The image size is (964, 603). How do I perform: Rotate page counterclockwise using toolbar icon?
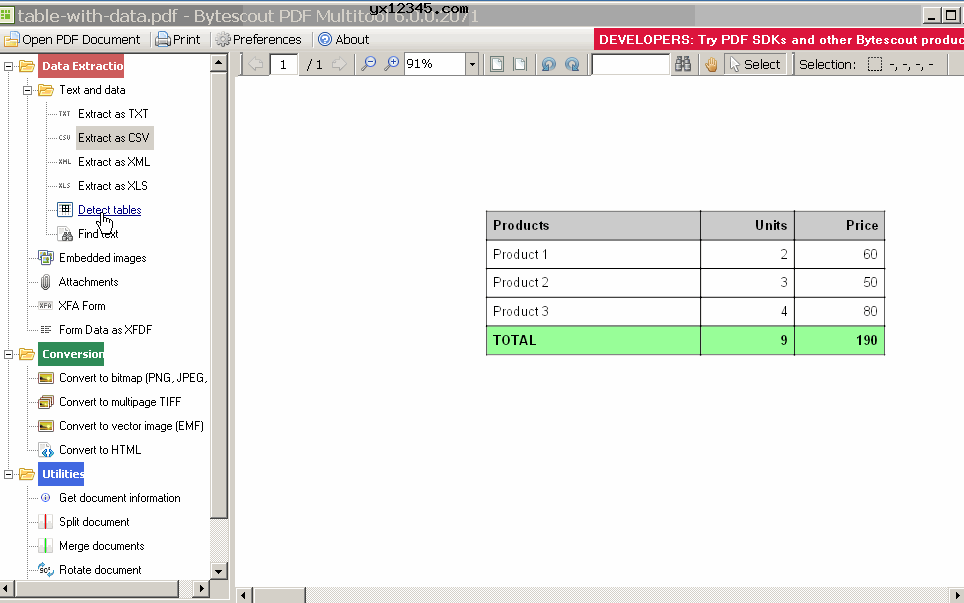tap(548, 64)
